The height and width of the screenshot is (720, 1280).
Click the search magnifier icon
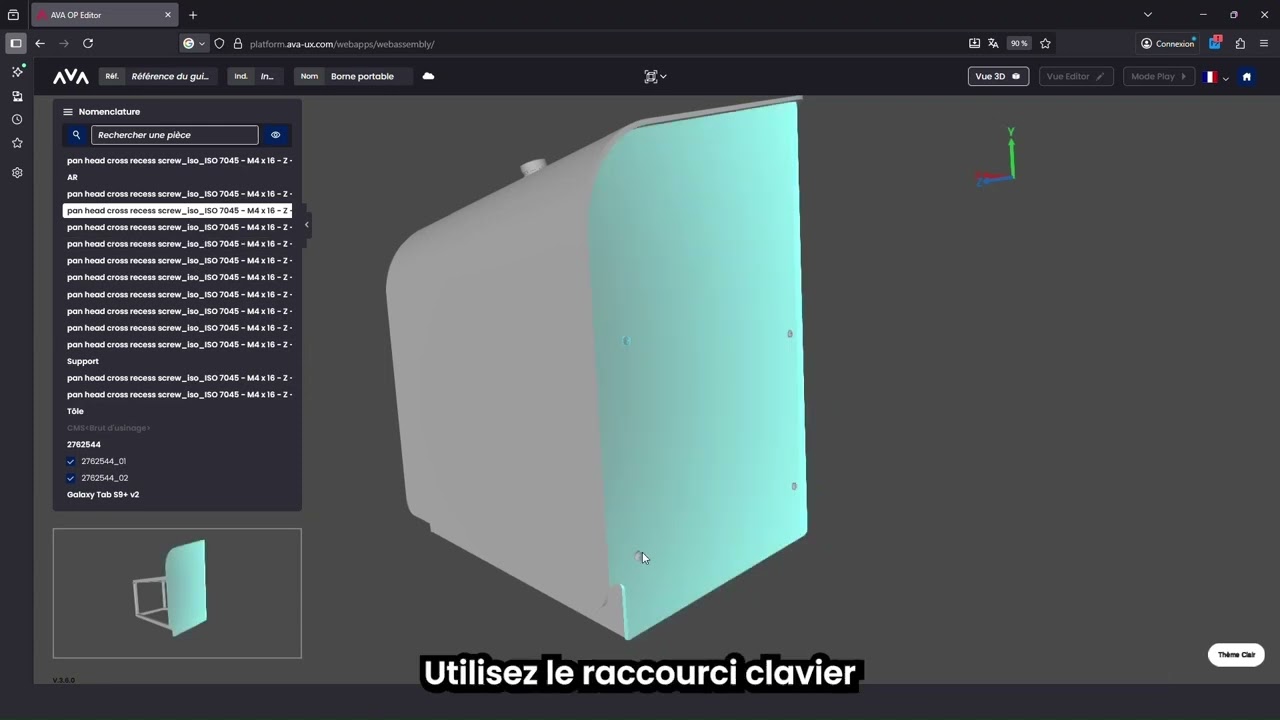pos(76,135)
